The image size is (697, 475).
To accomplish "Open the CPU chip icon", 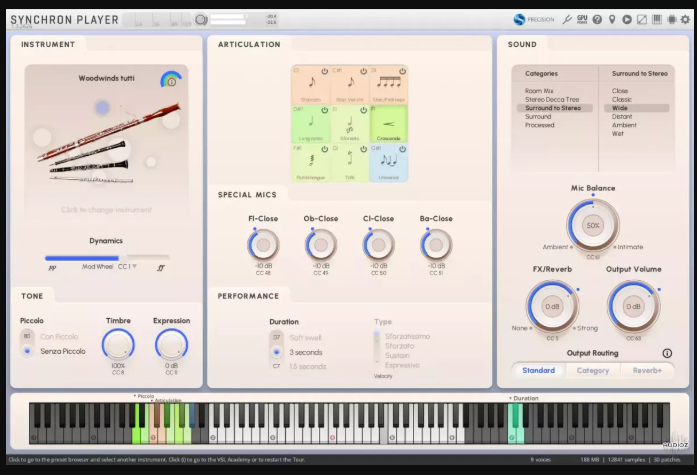I will coord(672,20).
